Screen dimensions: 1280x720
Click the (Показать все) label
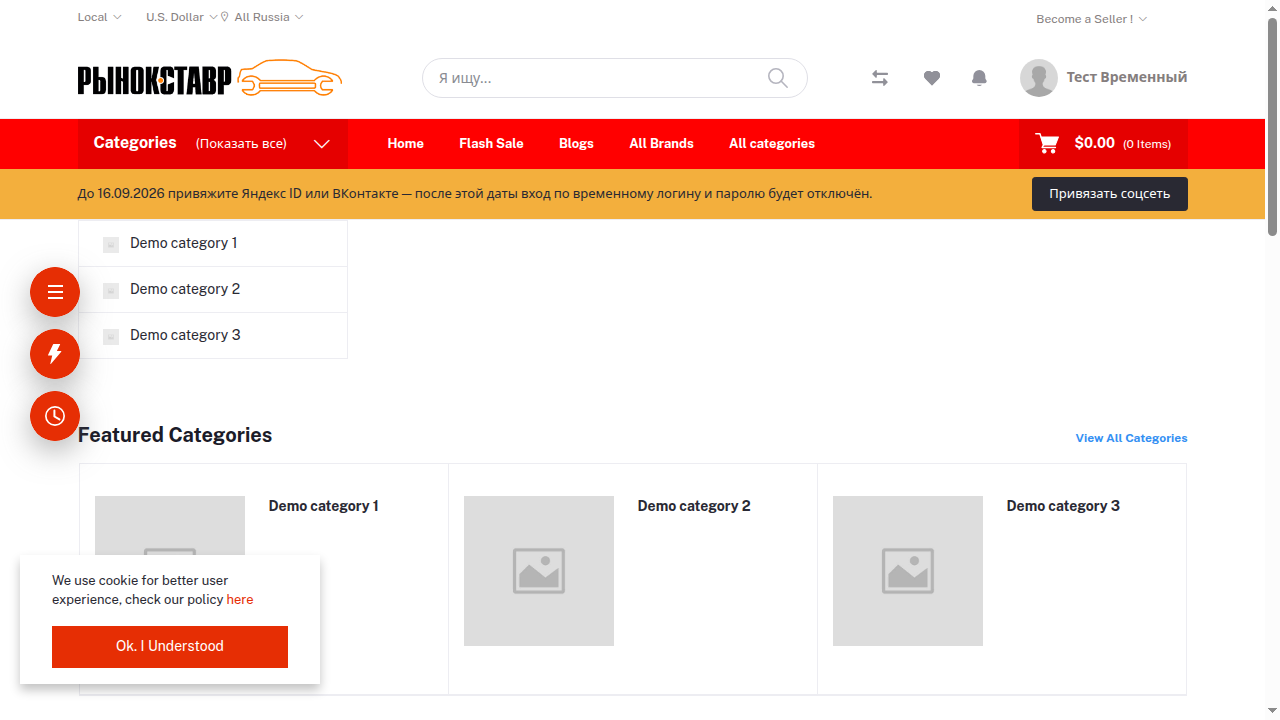pyautogui.click(x=241, y=144)
